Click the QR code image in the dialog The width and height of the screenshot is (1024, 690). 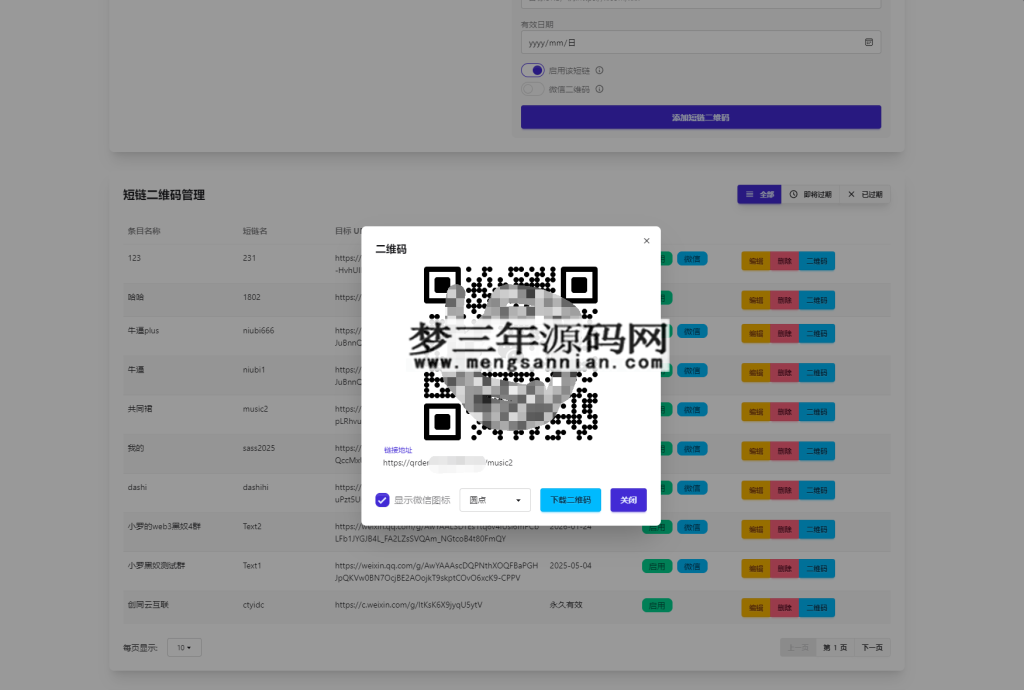[511, 353]
